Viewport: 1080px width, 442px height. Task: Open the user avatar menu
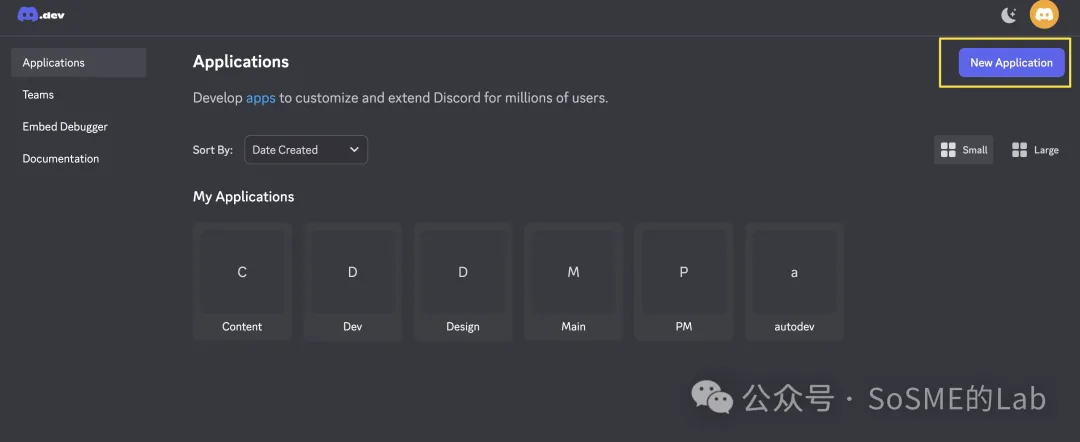[1044, 15]
